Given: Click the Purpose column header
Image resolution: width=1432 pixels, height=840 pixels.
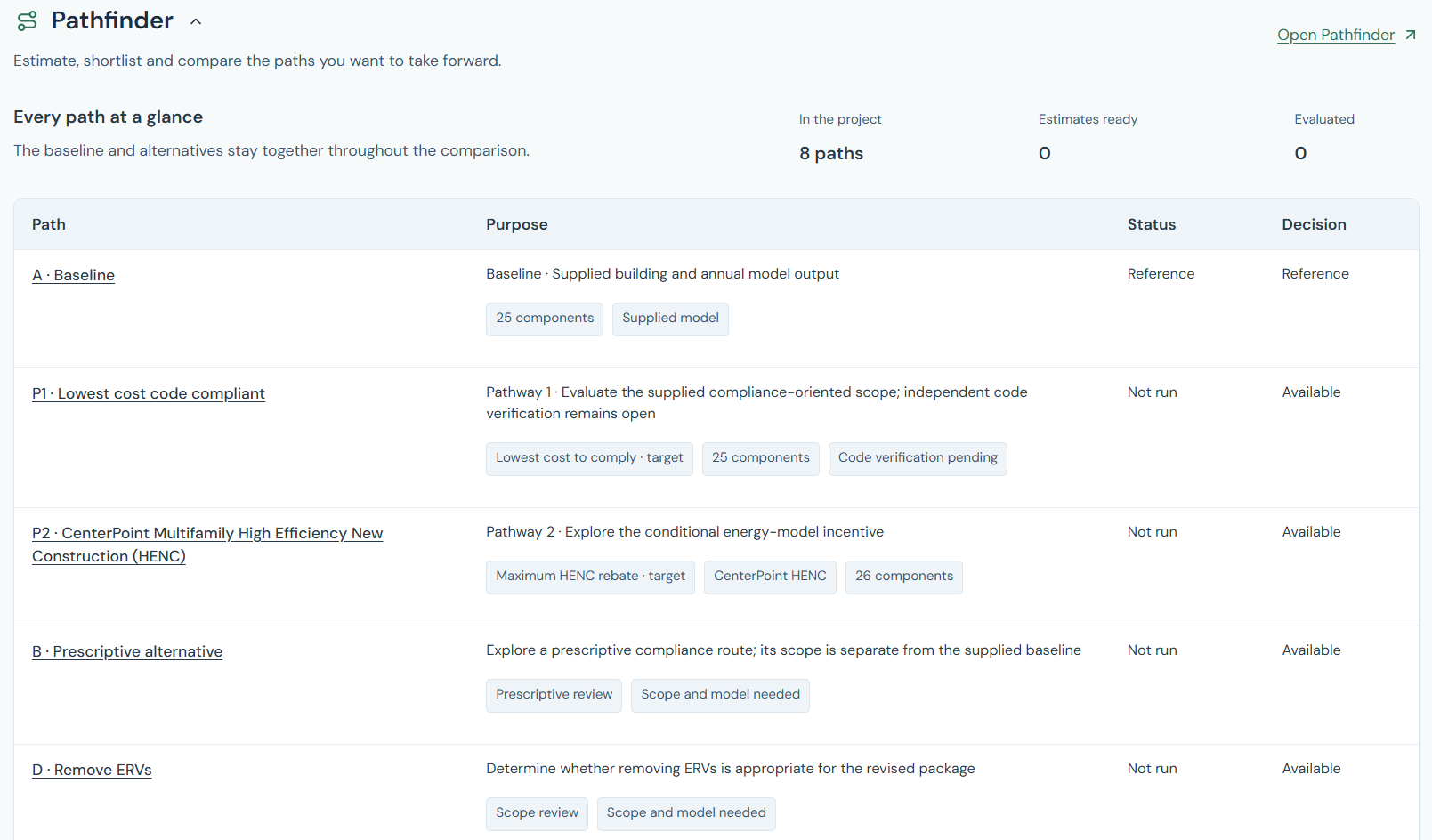Looking at the screenshot, I should [x=517, y=224].
